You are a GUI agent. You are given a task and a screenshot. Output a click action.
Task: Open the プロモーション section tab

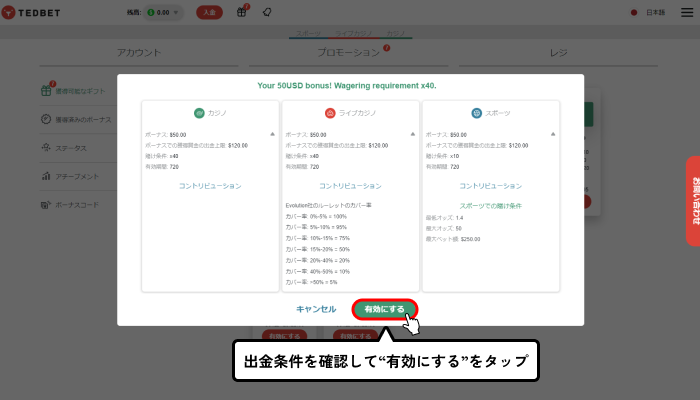point(349,53)
